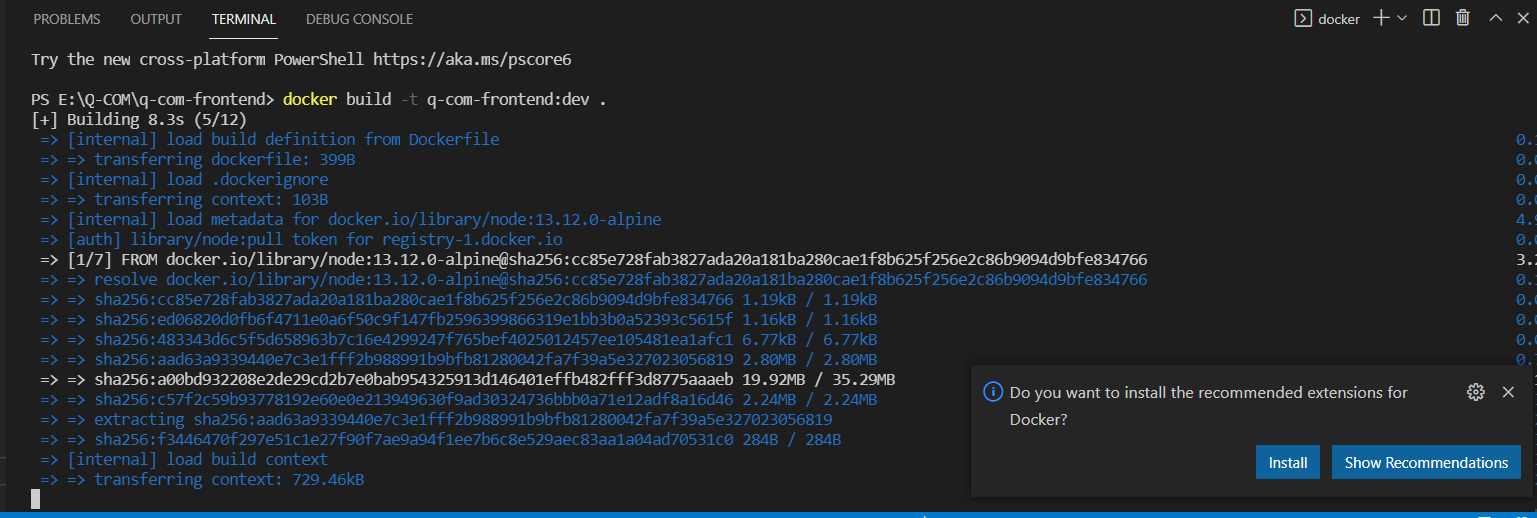The image size is (1537, 518).
Task: Click 'load metadata for docker.io' line
Action: (x=351, y=219)
